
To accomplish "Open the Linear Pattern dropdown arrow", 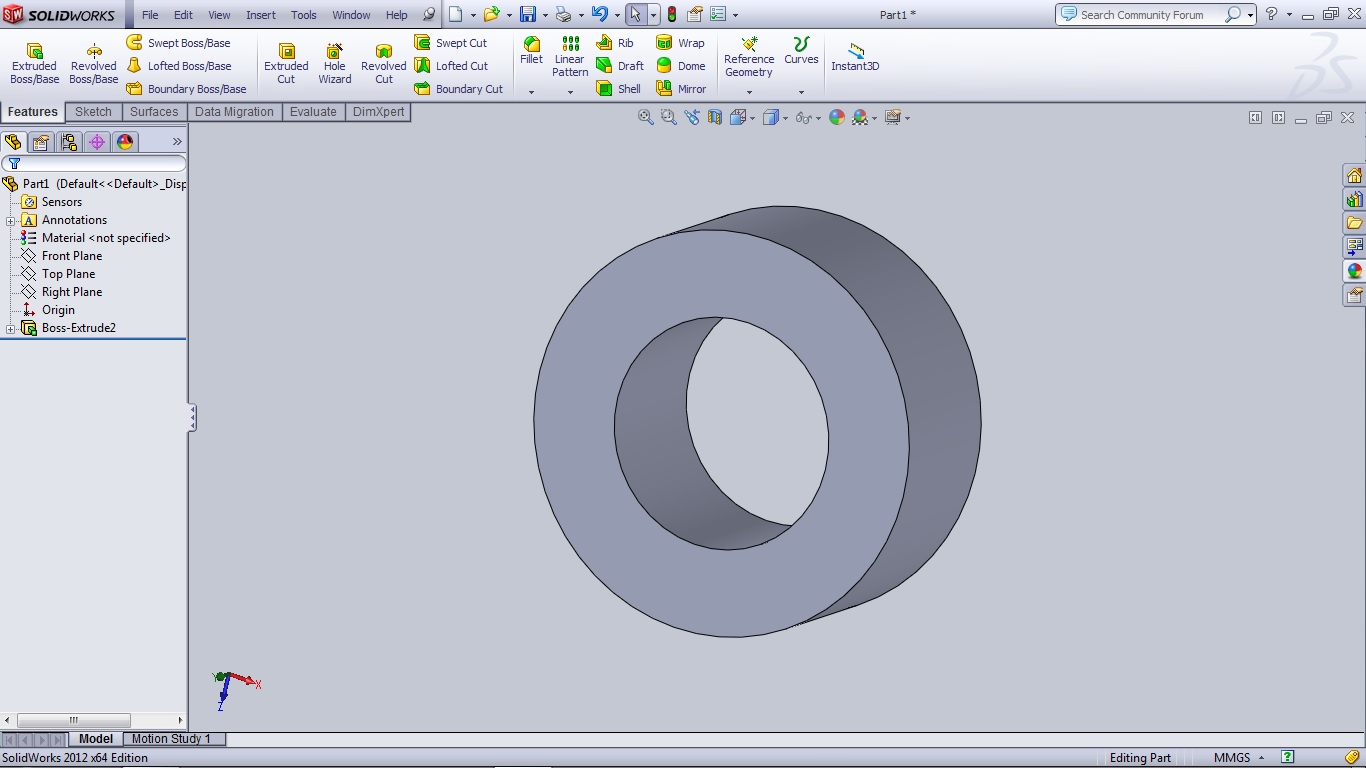I will click(x=570, y=92).
